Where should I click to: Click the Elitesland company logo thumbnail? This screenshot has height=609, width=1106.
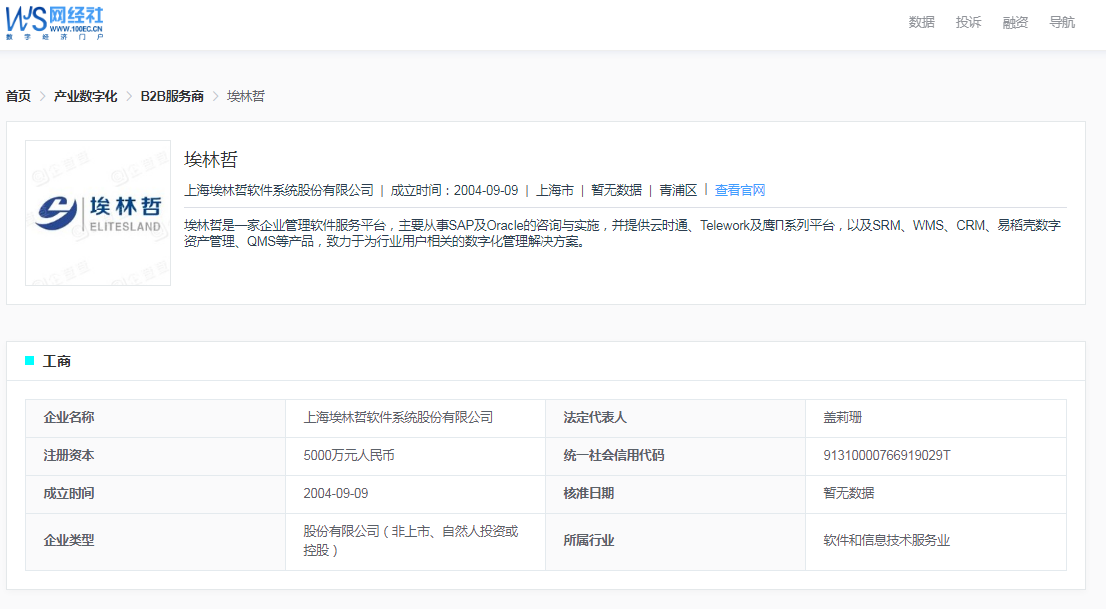[x=98, y=213]
